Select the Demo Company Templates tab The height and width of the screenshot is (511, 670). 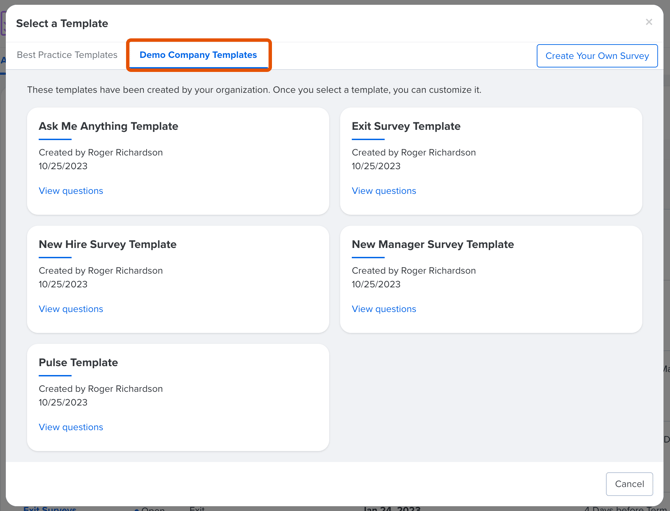click(x=198, y=55)
